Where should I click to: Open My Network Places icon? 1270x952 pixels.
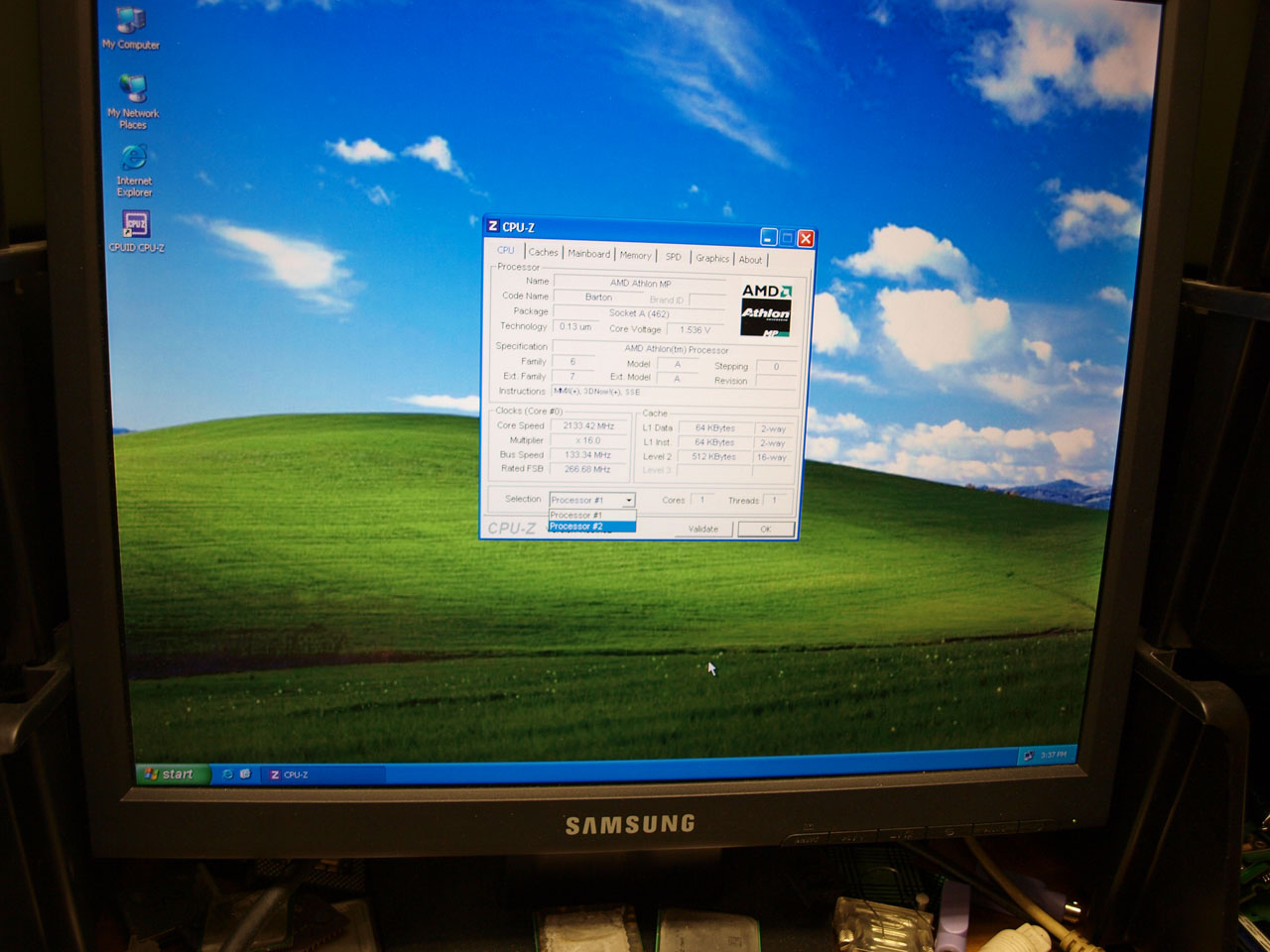click(x=133, y=103)
